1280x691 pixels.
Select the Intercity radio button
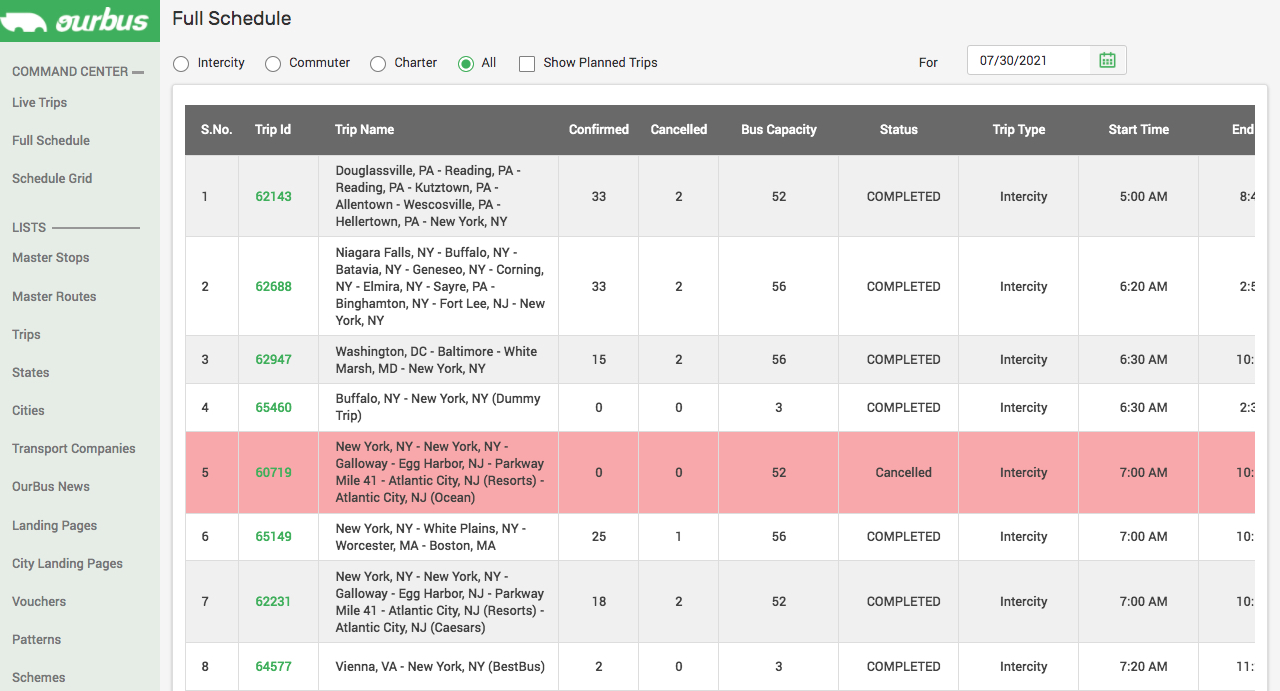coord(181,64)
